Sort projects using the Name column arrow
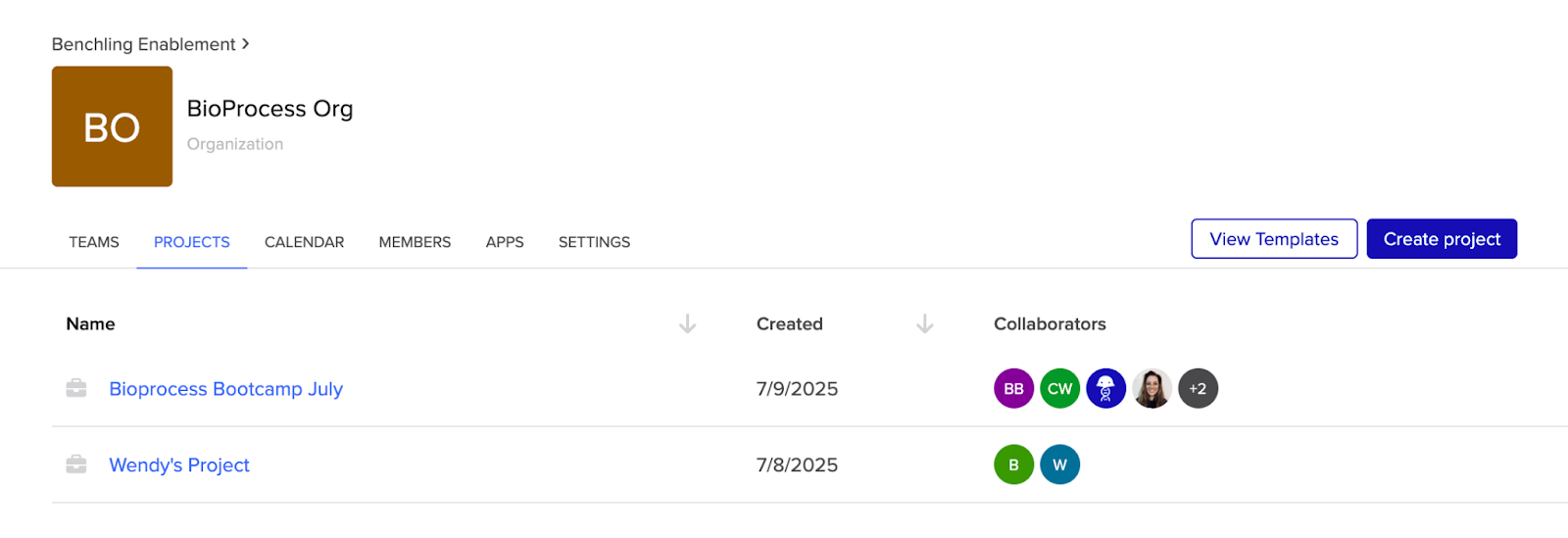The image size is (1568, 538). tap(687, 324)
